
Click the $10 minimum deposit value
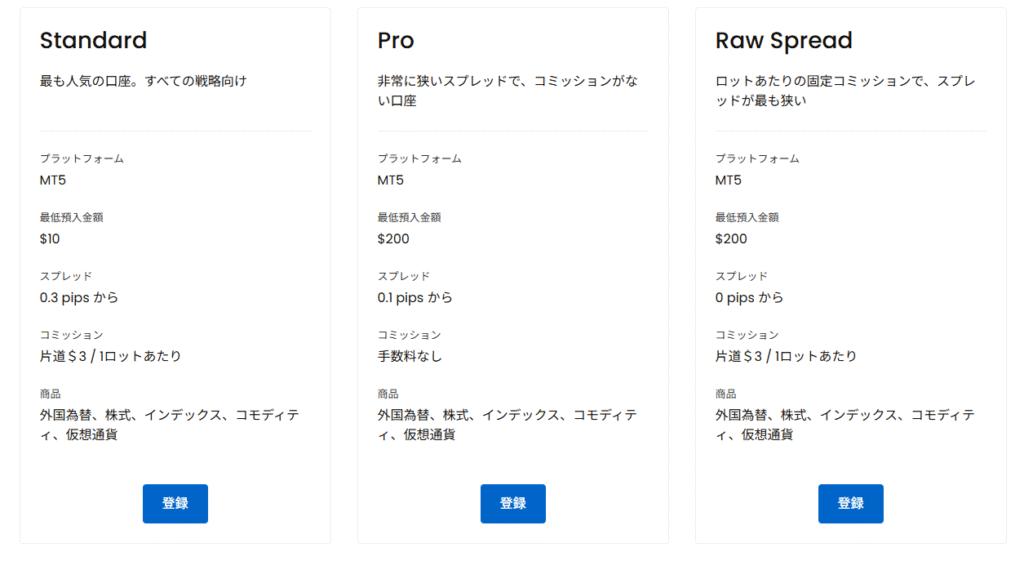(50, 239)
